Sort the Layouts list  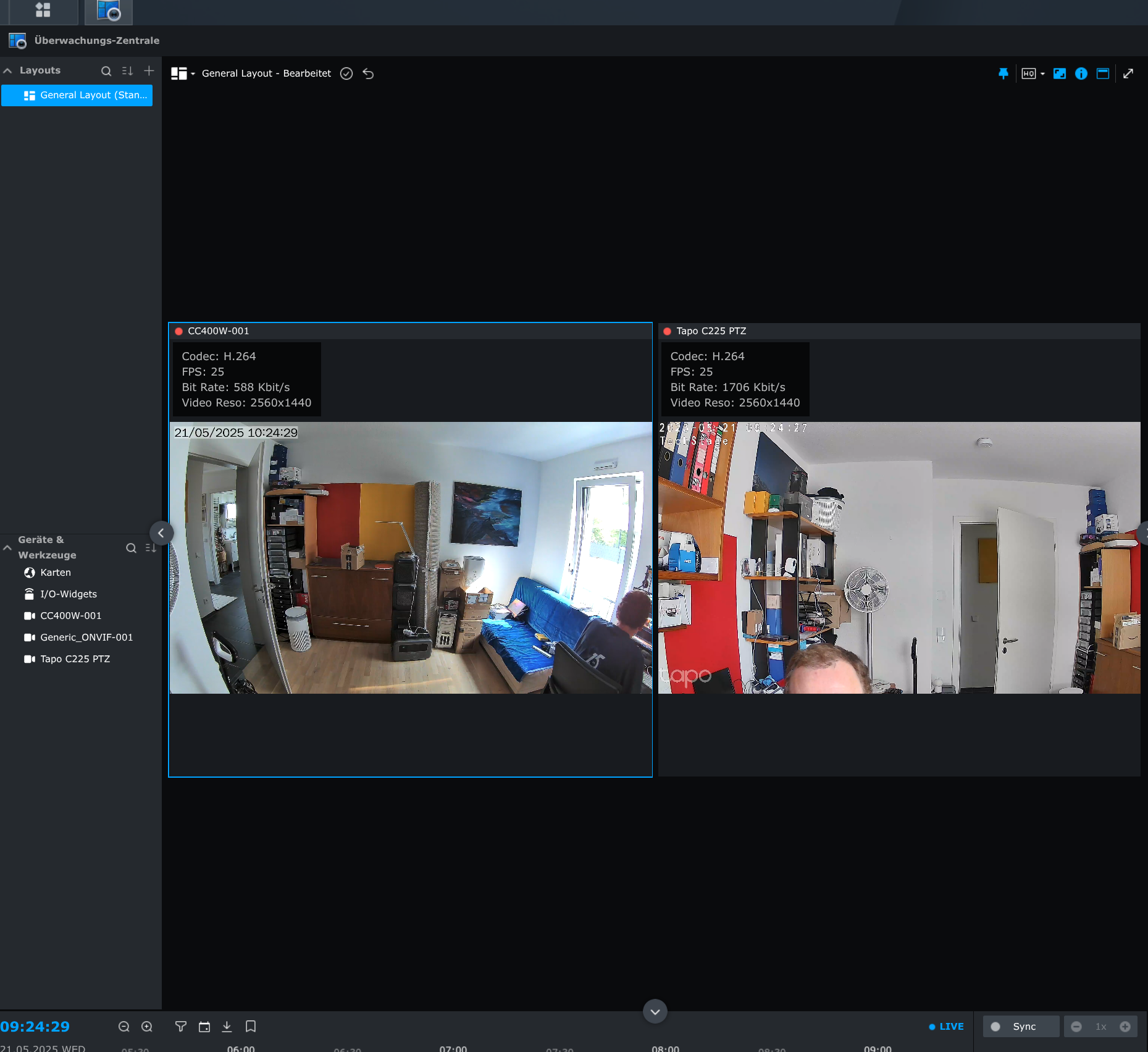pyautogui.click(x=127, y=71)
